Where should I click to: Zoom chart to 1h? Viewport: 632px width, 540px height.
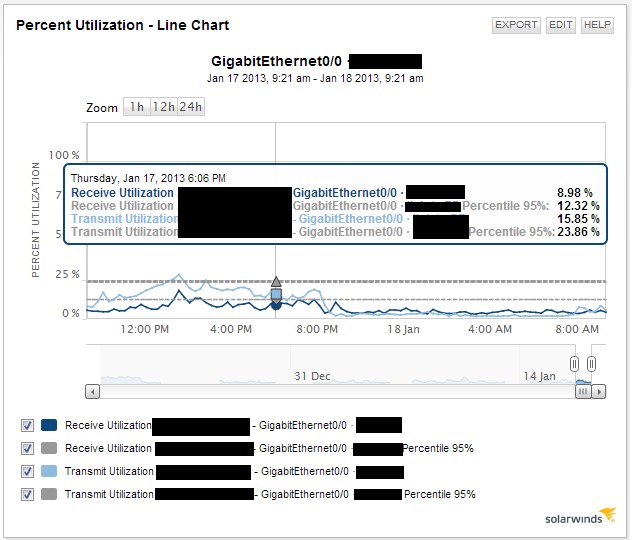click(137, 107)
